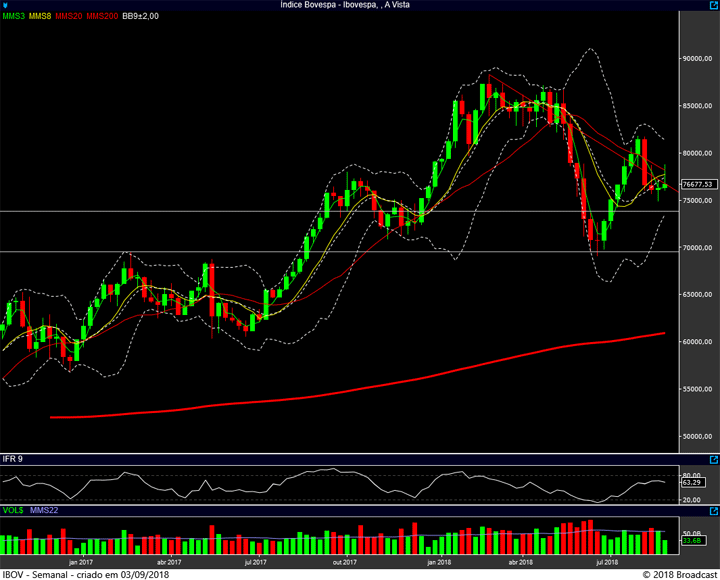720x580 pixels.
Task: Click the 'jan 2018' date on time axis
Action: 437,563
